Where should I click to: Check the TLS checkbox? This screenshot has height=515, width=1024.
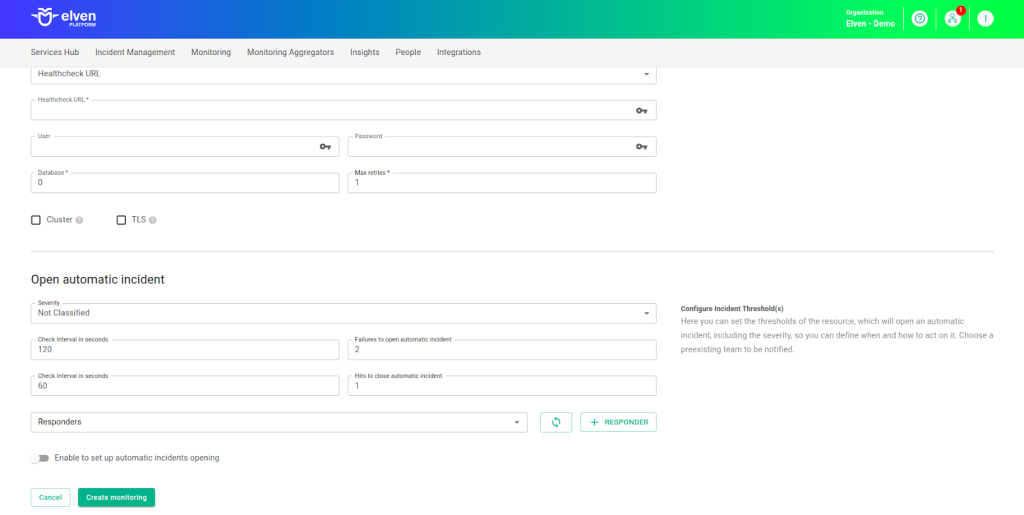coord(122,220)
